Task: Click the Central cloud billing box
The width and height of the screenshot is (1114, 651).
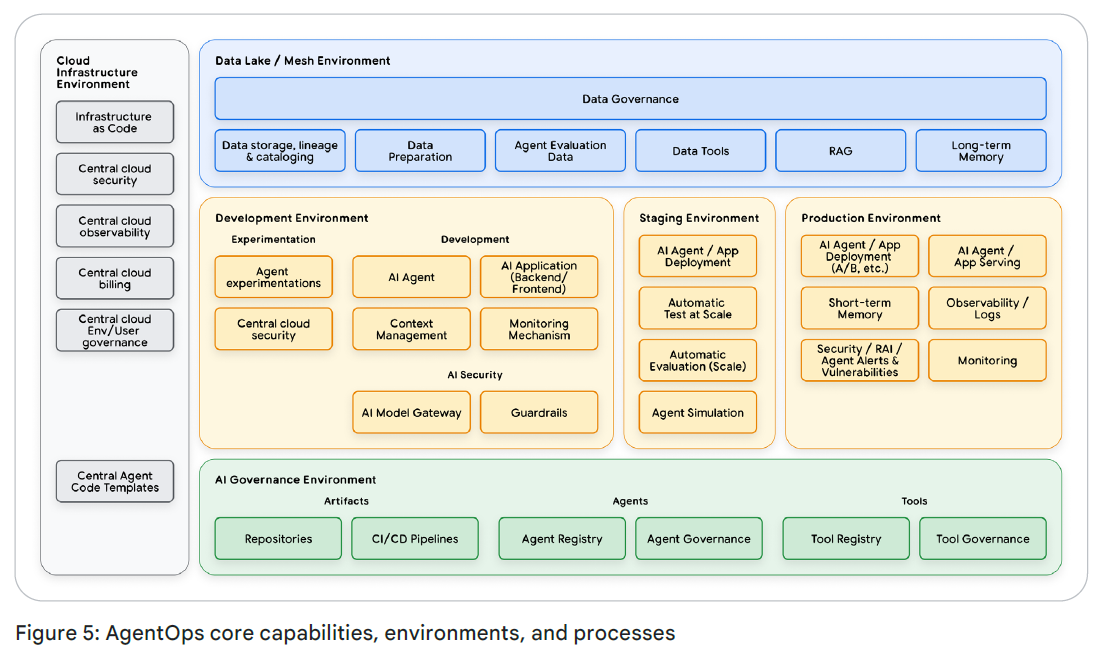Action: click(114, 278)
